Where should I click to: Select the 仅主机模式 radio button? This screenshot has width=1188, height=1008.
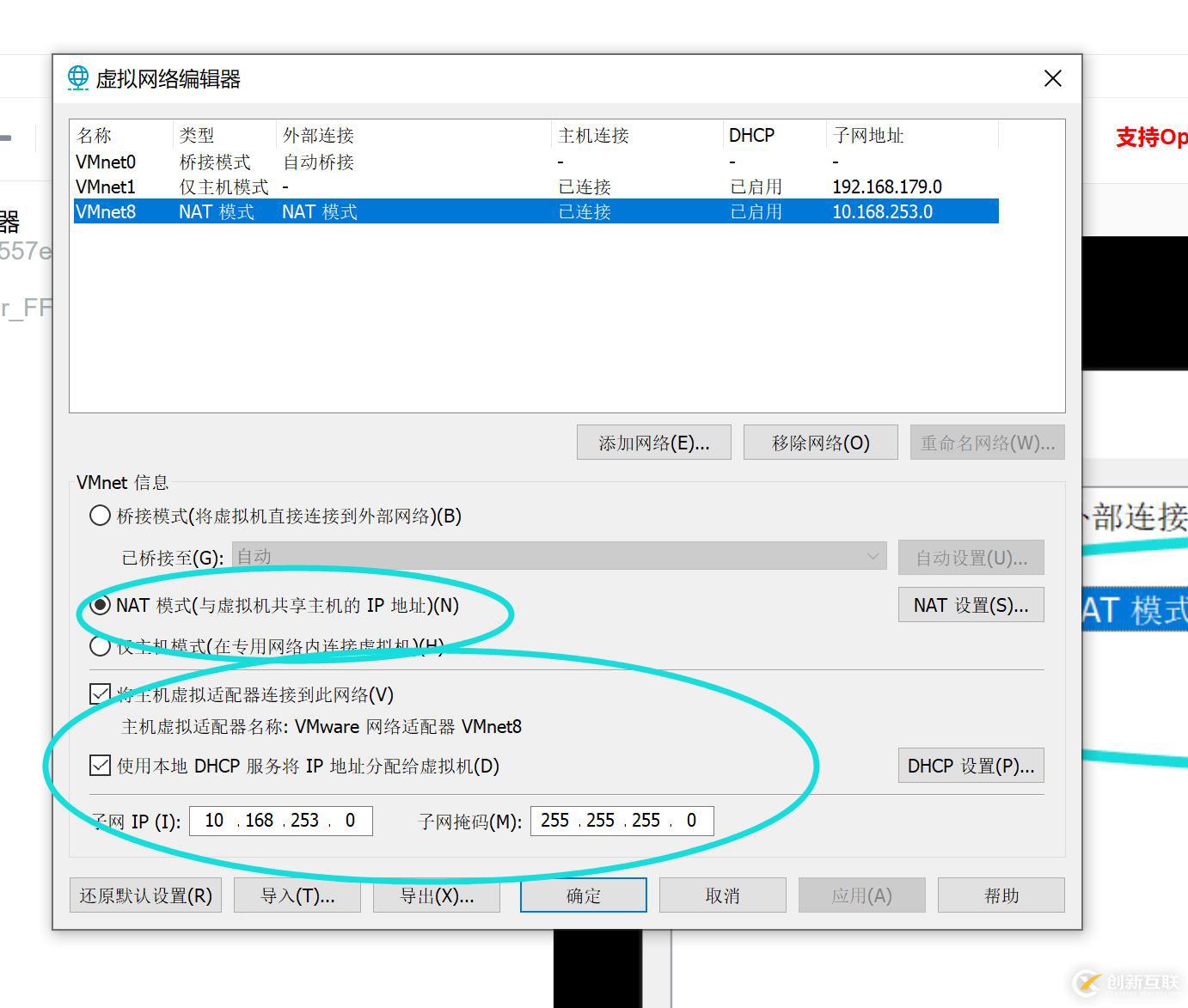pos(99,645)
